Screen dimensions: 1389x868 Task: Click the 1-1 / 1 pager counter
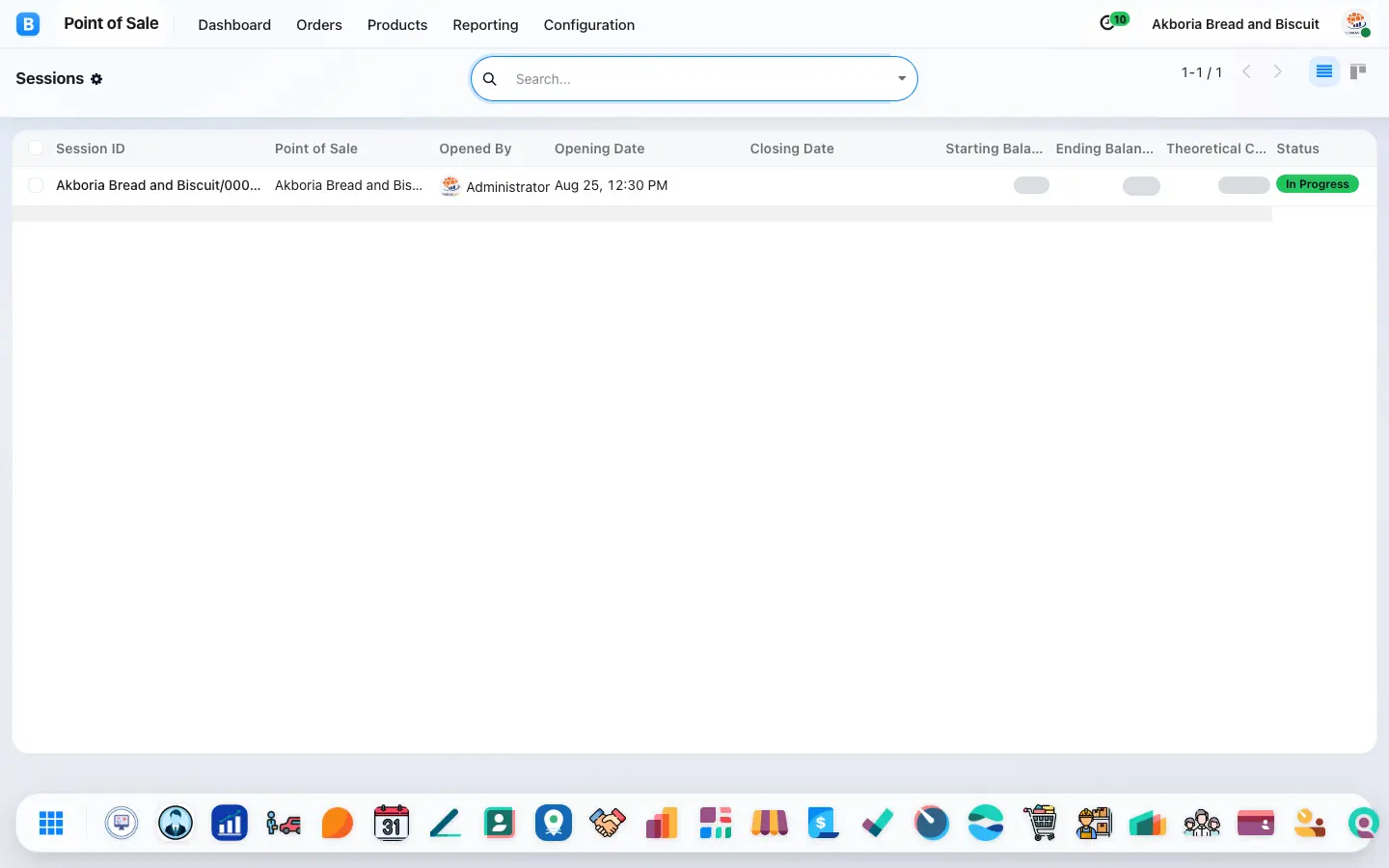point(1202,72)
